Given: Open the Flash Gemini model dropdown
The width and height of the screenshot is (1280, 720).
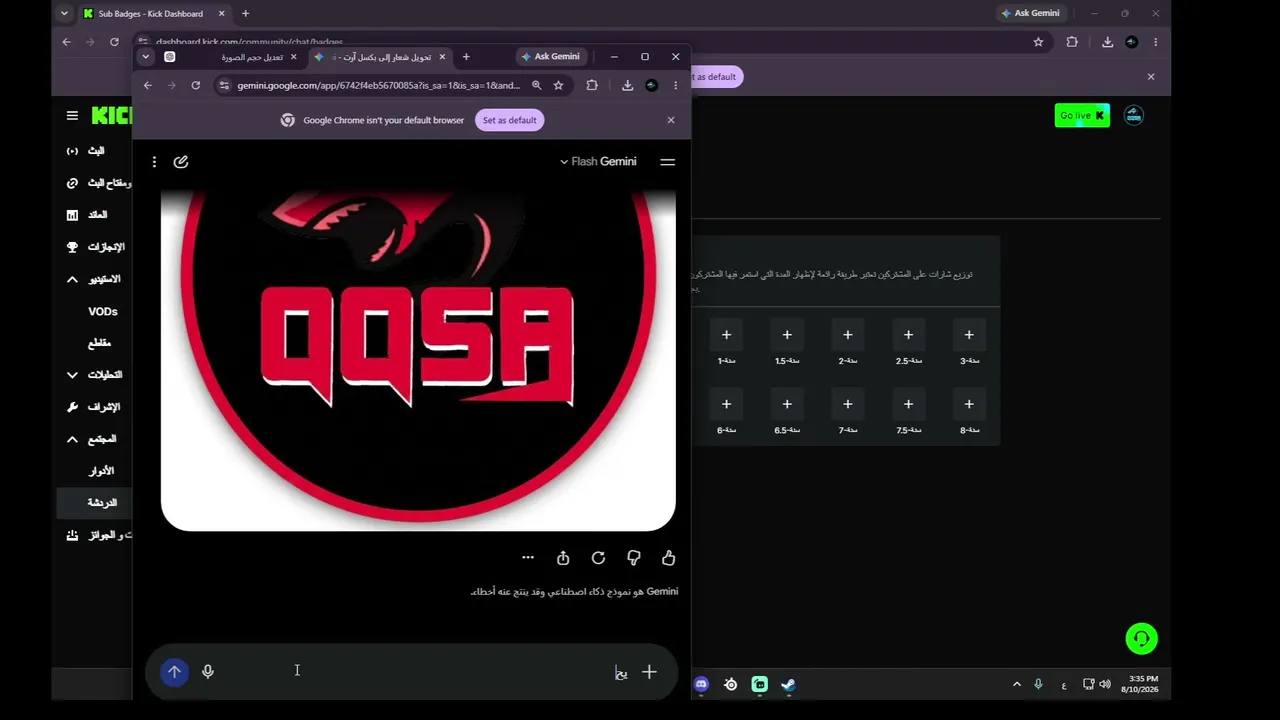Looking at the screenshot, I should coord(598,162).
